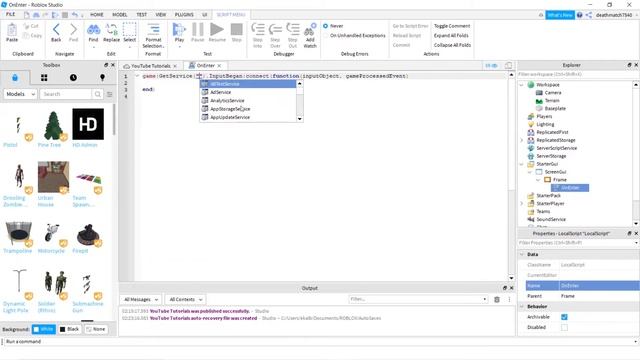Select ServerScriptService in Explorer
Viewport: 640px width, 360px height.
pyautogui.click(x=556, y=148)
